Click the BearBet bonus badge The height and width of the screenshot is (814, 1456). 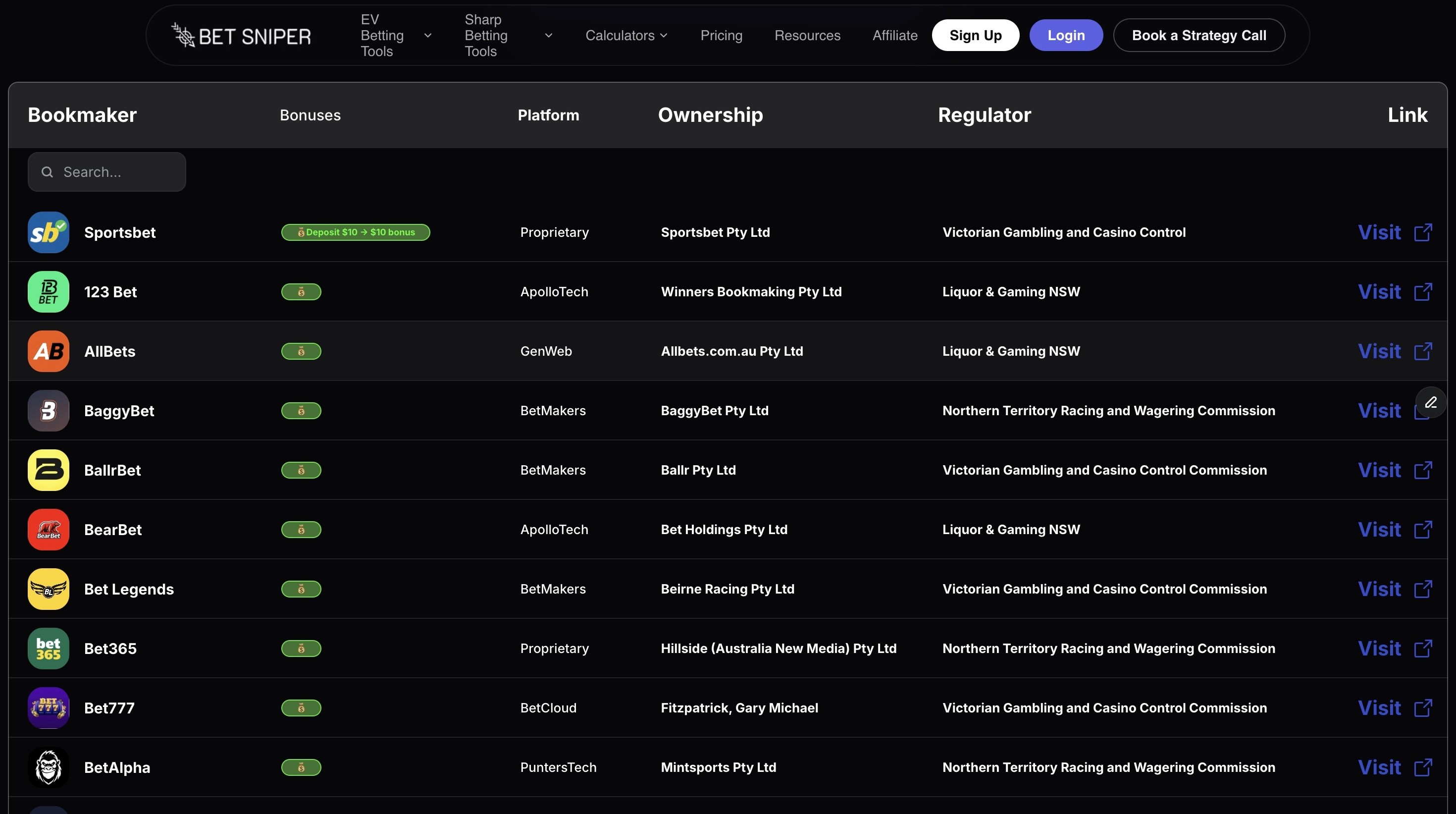click(301, 530)
